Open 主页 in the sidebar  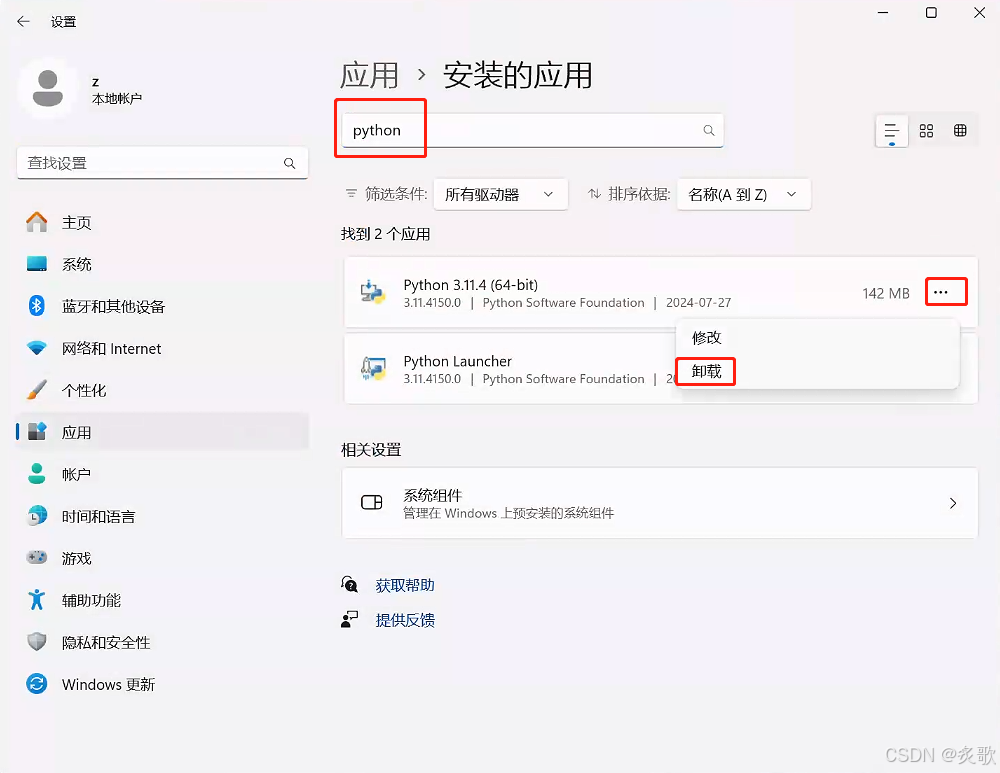point(163,222)
